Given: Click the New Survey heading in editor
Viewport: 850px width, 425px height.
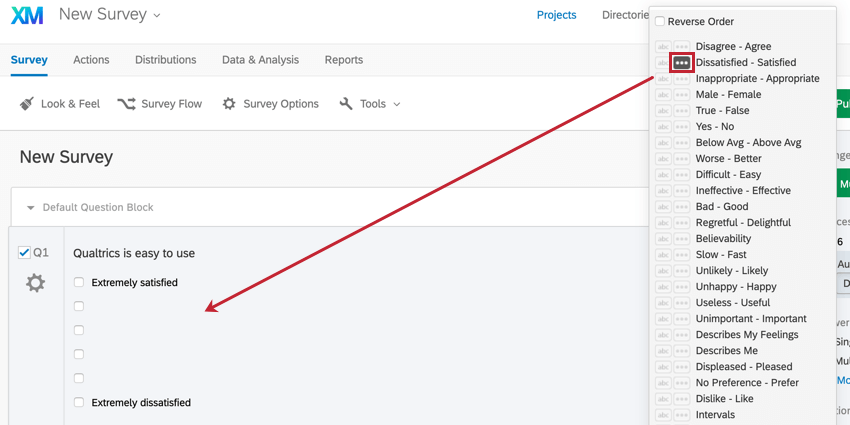Looking at the screenshot, I should pos(66,157).
